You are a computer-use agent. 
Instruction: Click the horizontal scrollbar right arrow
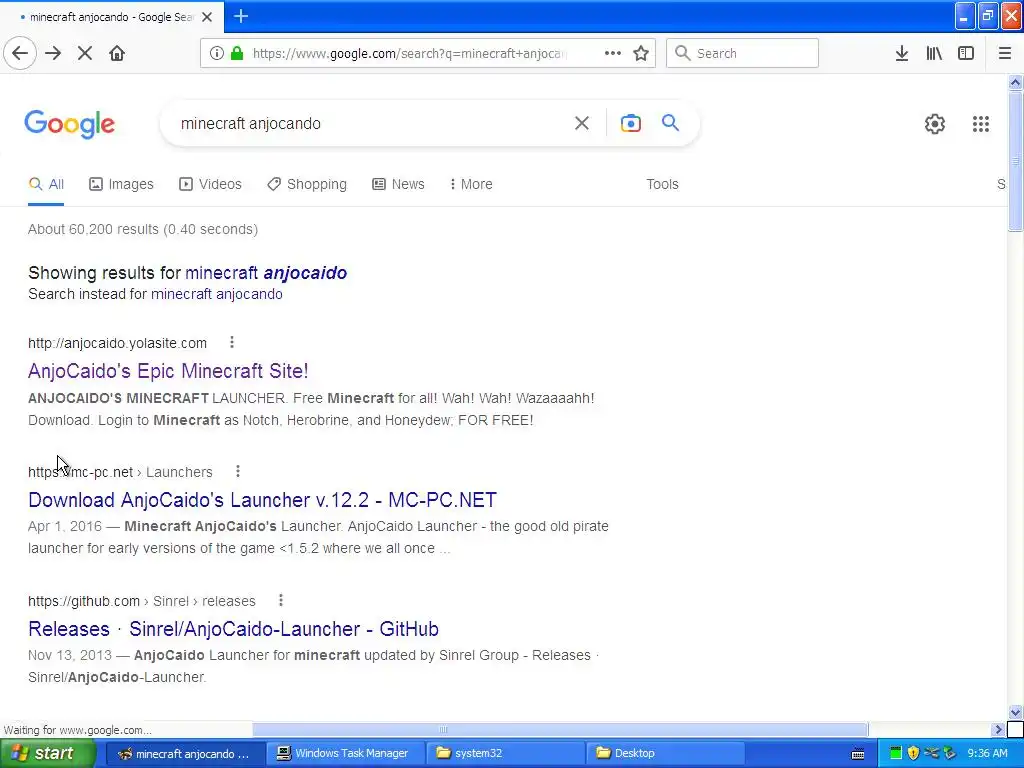998,729
